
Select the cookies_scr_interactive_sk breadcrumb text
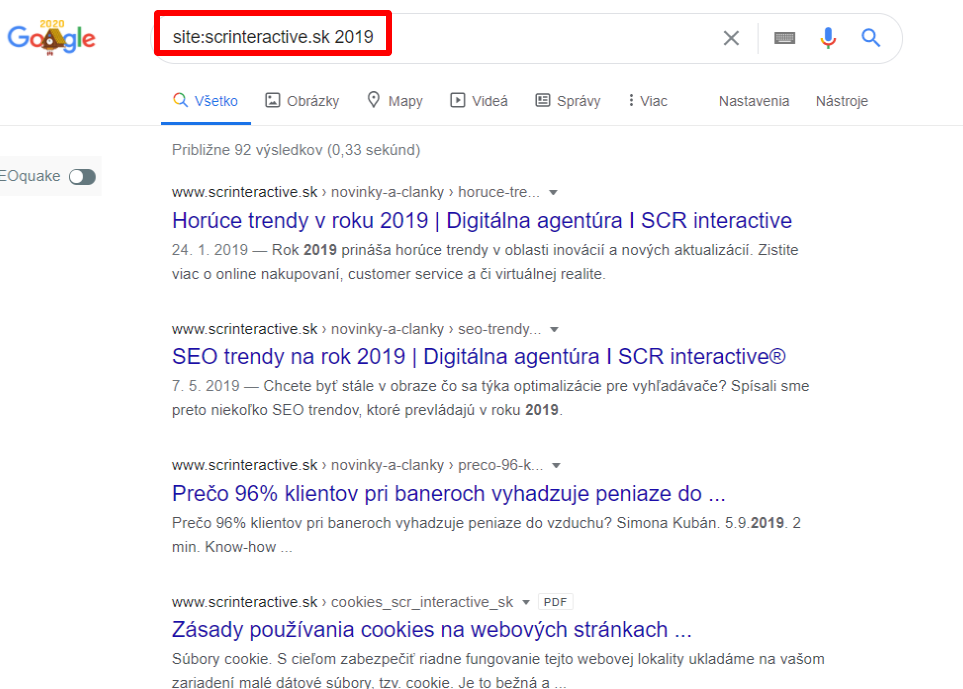pyautogui.click(x=422, y=602)
